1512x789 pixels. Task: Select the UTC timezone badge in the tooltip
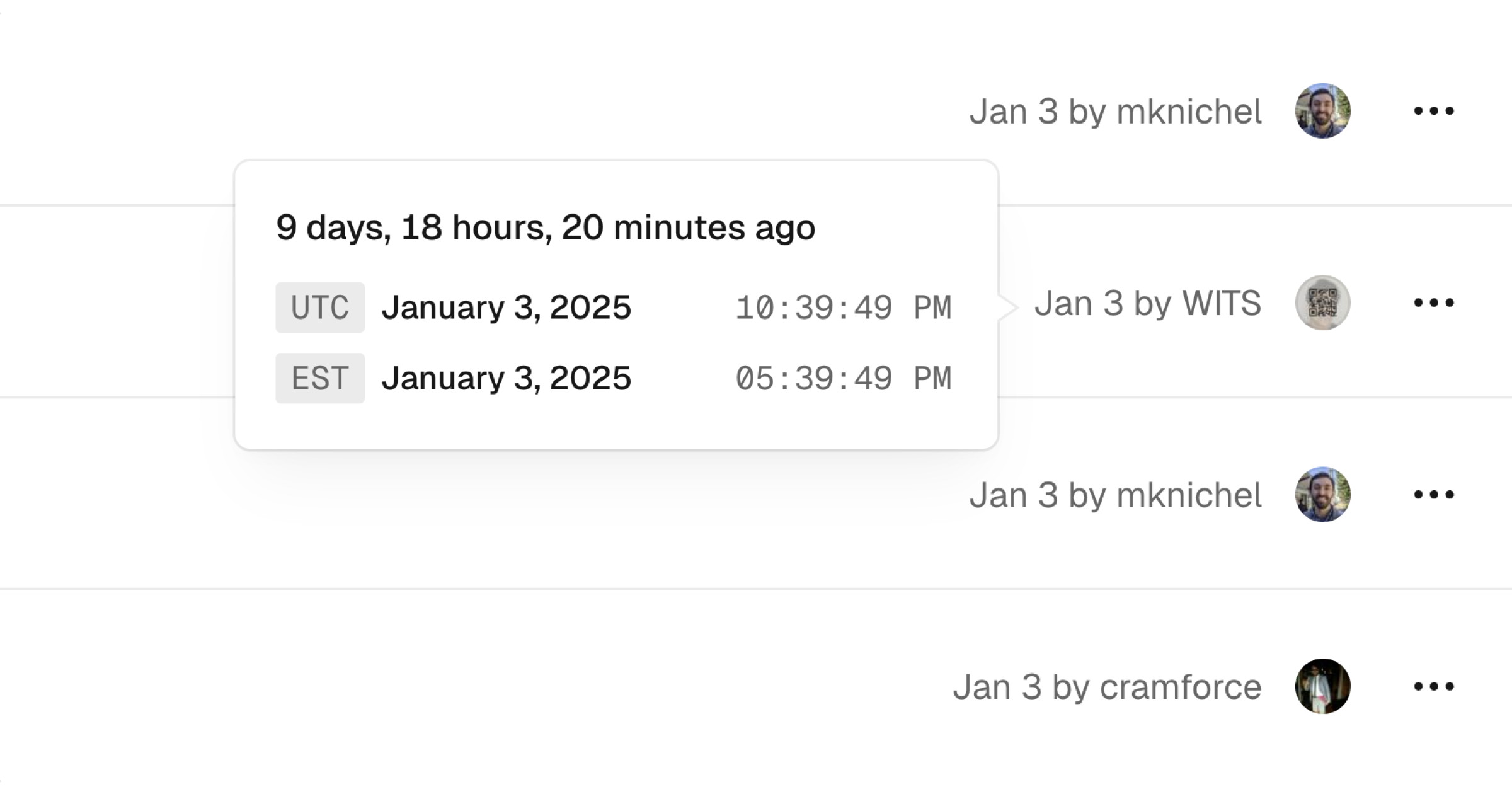coord(320,307)
